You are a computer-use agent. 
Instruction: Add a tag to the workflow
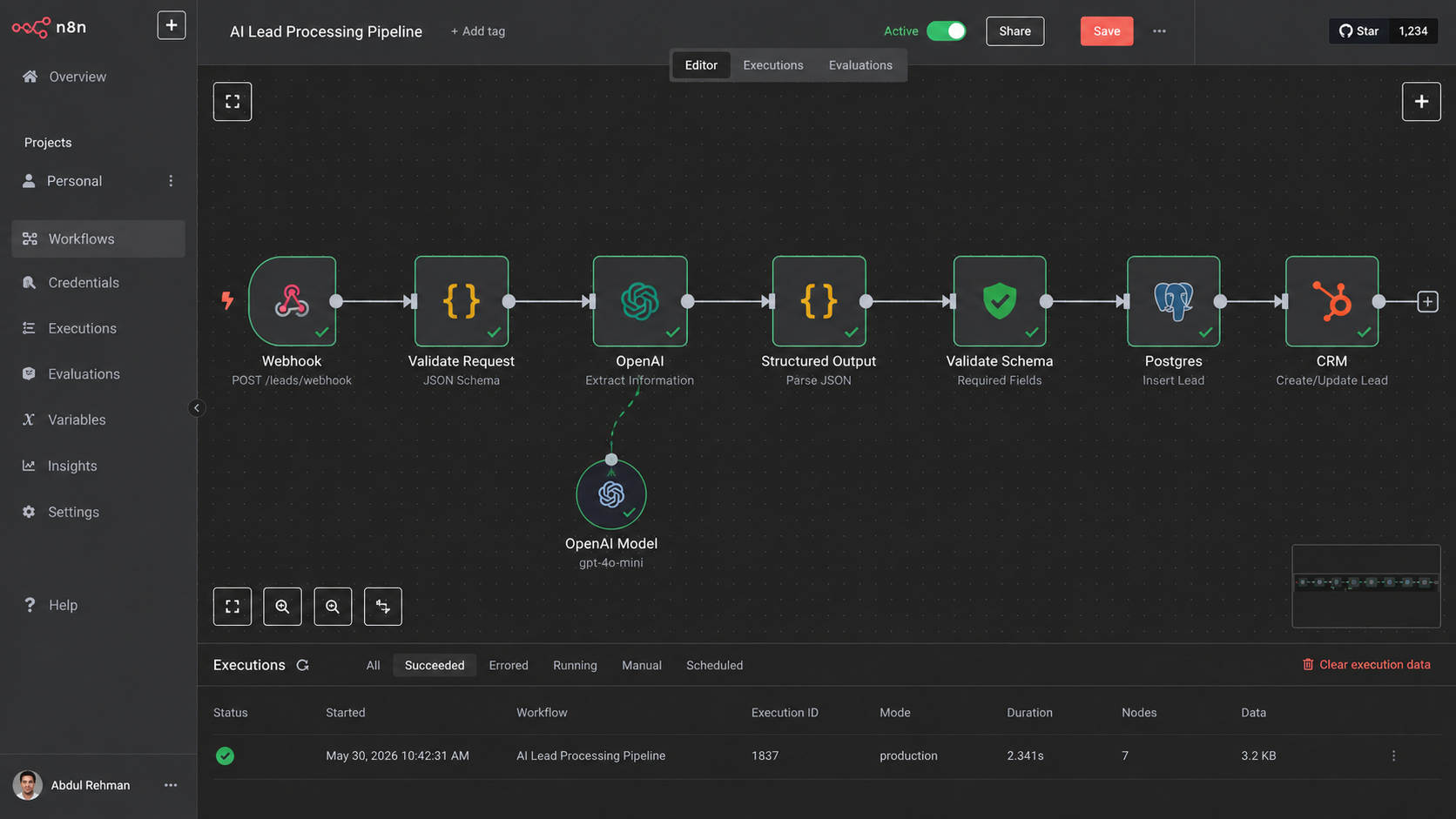[x=478, y=31]
